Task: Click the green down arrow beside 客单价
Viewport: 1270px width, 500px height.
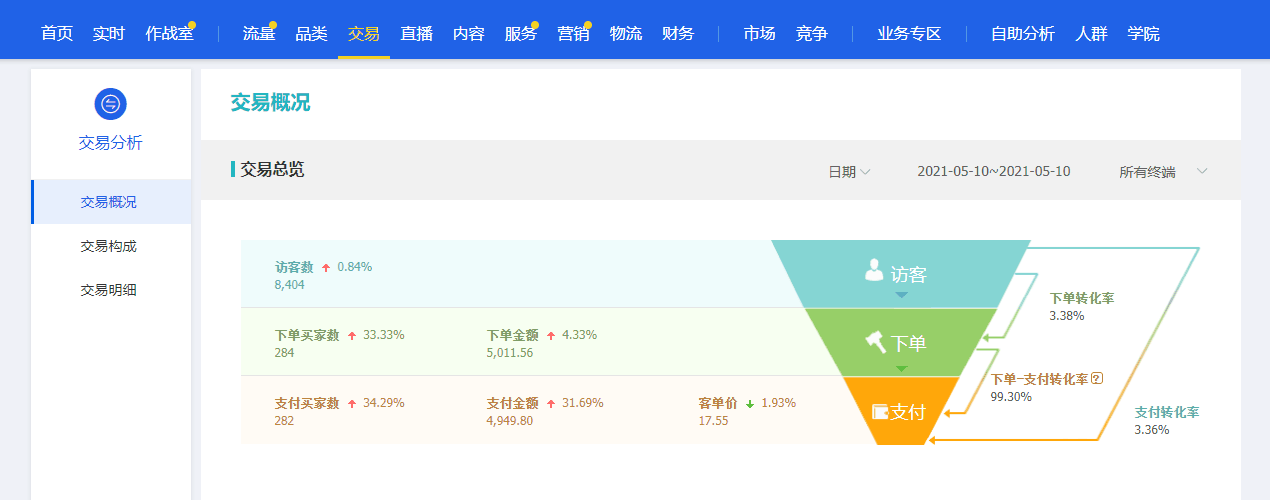Action: pyautogui.click(x=750, y=404)
